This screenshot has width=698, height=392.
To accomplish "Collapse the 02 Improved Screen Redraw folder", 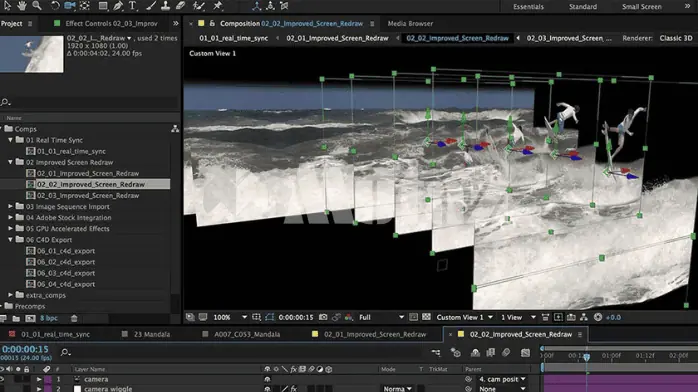I will coord(11,162).
